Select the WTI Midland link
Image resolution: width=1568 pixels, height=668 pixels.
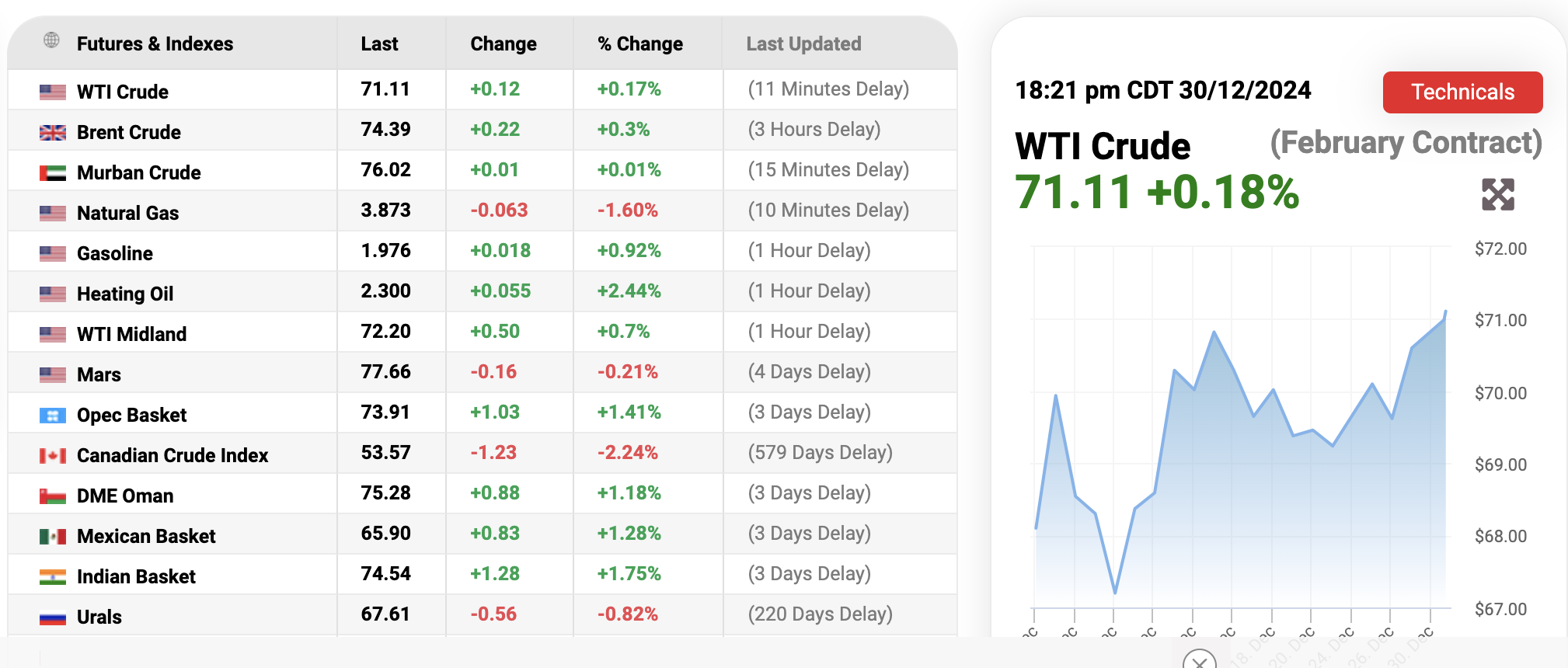click(132, 335)
